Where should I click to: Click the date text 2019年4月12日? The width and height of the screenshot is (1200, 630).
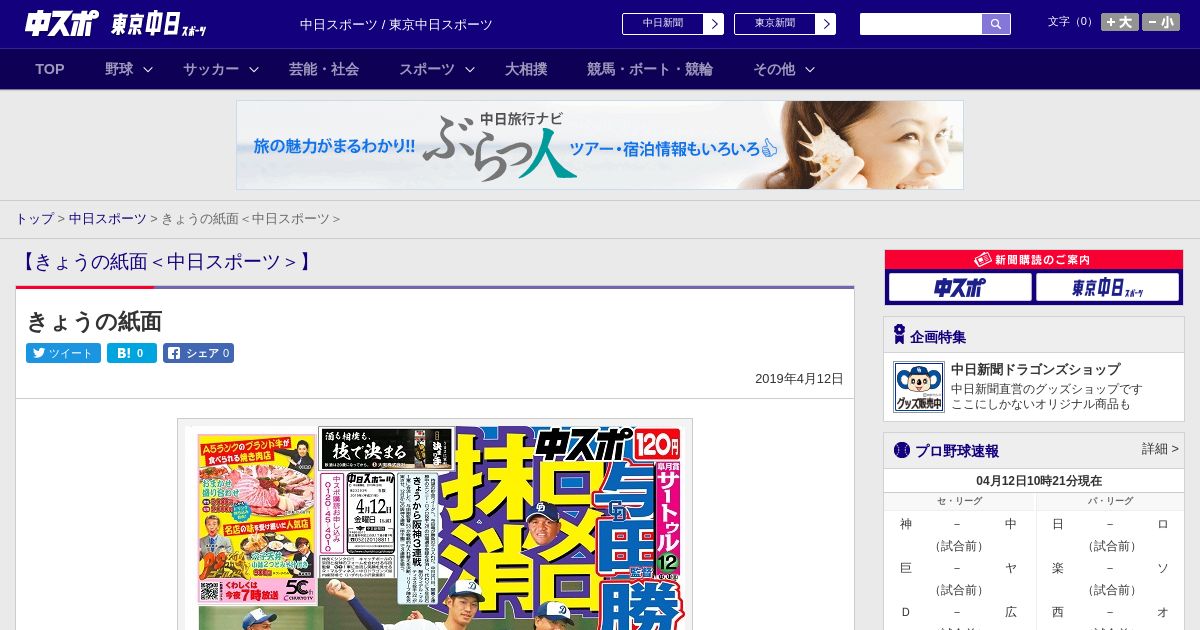pos(799,378)
